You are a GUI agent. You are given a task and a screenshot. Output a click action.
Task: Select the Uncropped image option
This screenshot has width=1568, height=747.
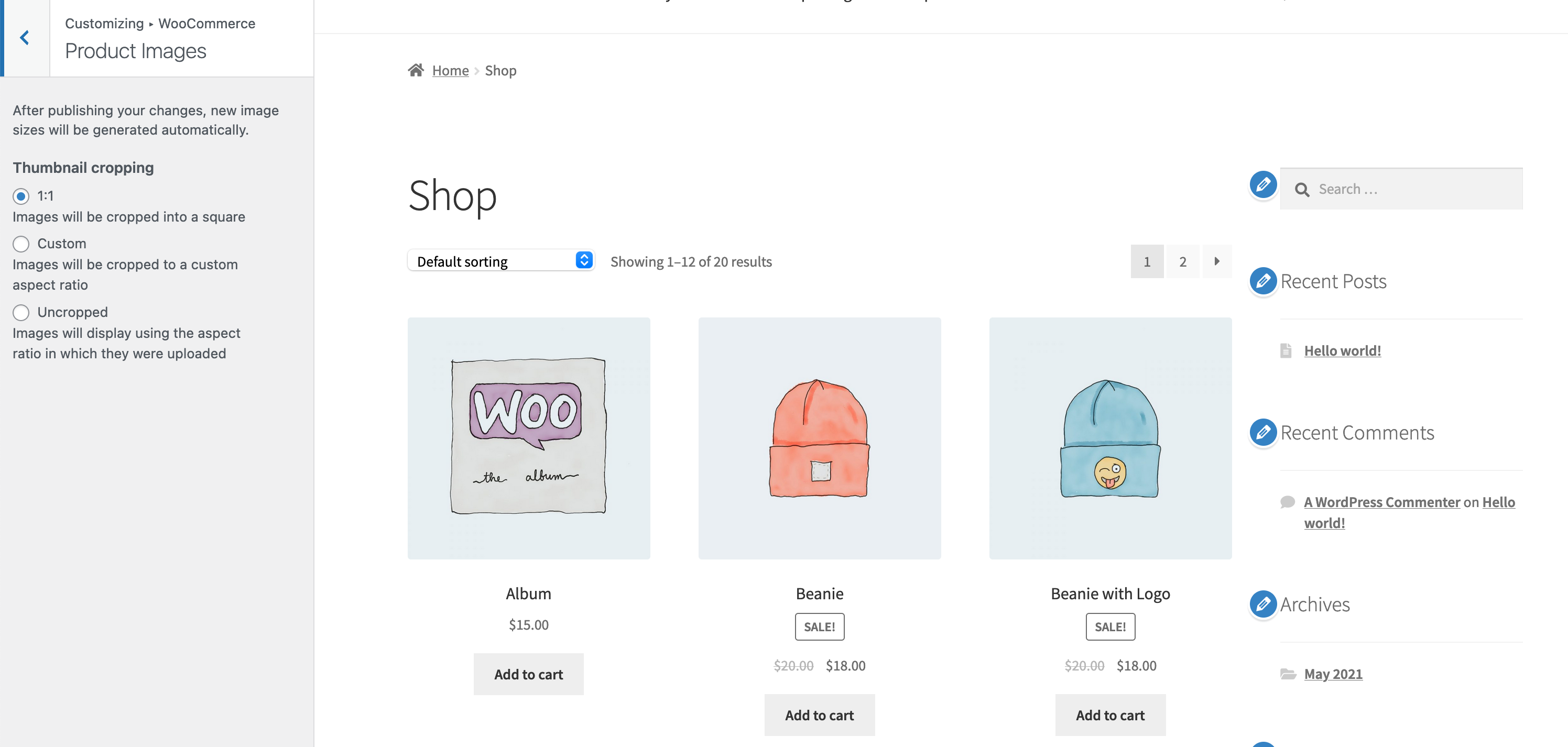(20, 312)
